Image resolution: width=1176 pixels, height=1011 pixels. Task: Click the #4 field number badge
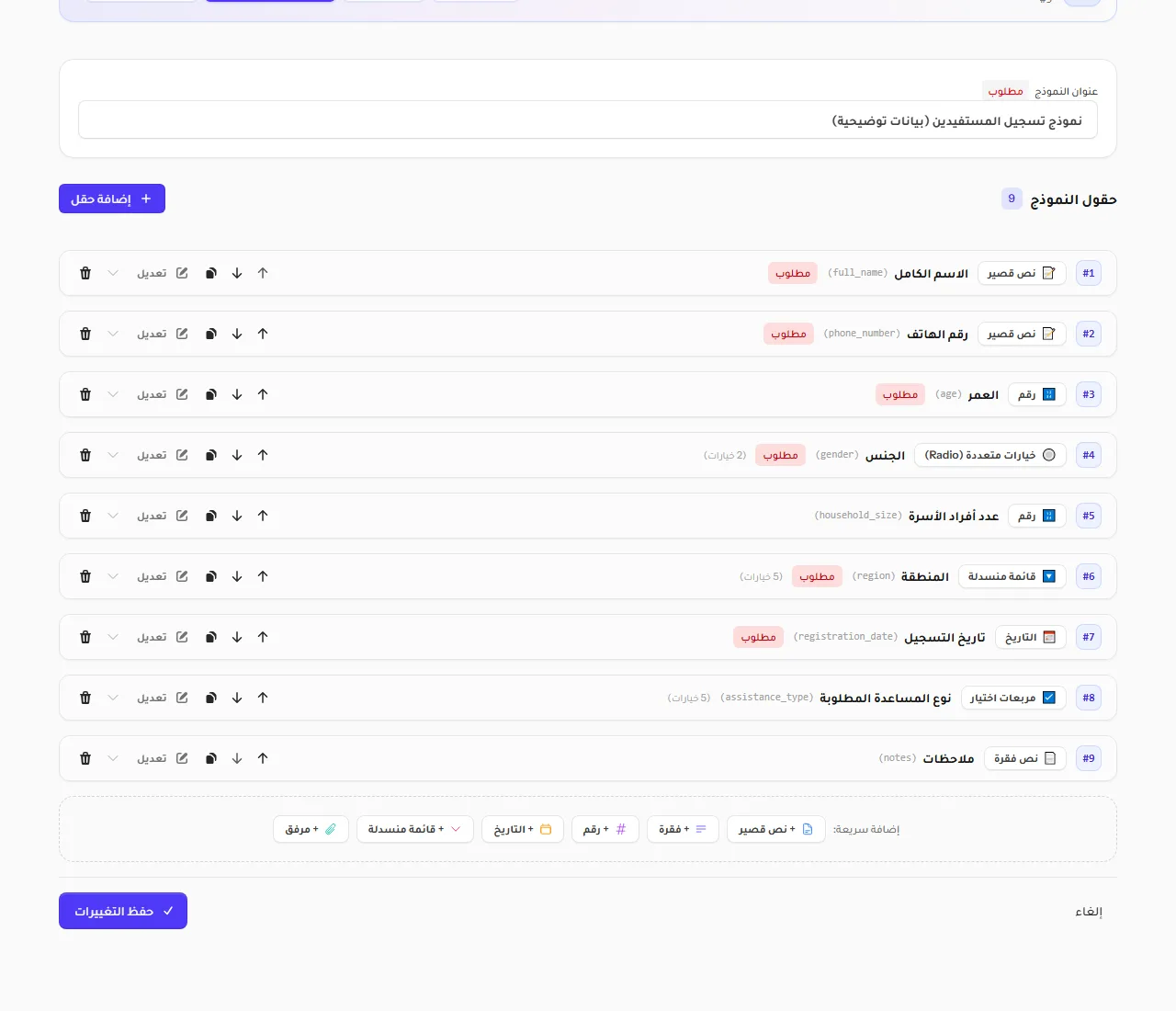[x=1089, y=455]
